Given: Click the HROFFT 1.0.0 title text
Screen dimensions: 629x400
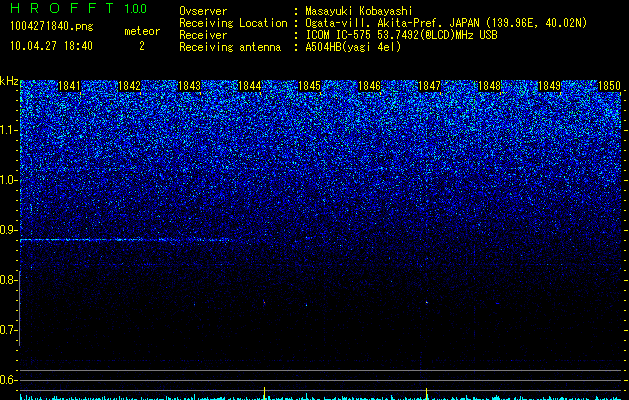Looking at the screenshot, I should coord(79,8).
